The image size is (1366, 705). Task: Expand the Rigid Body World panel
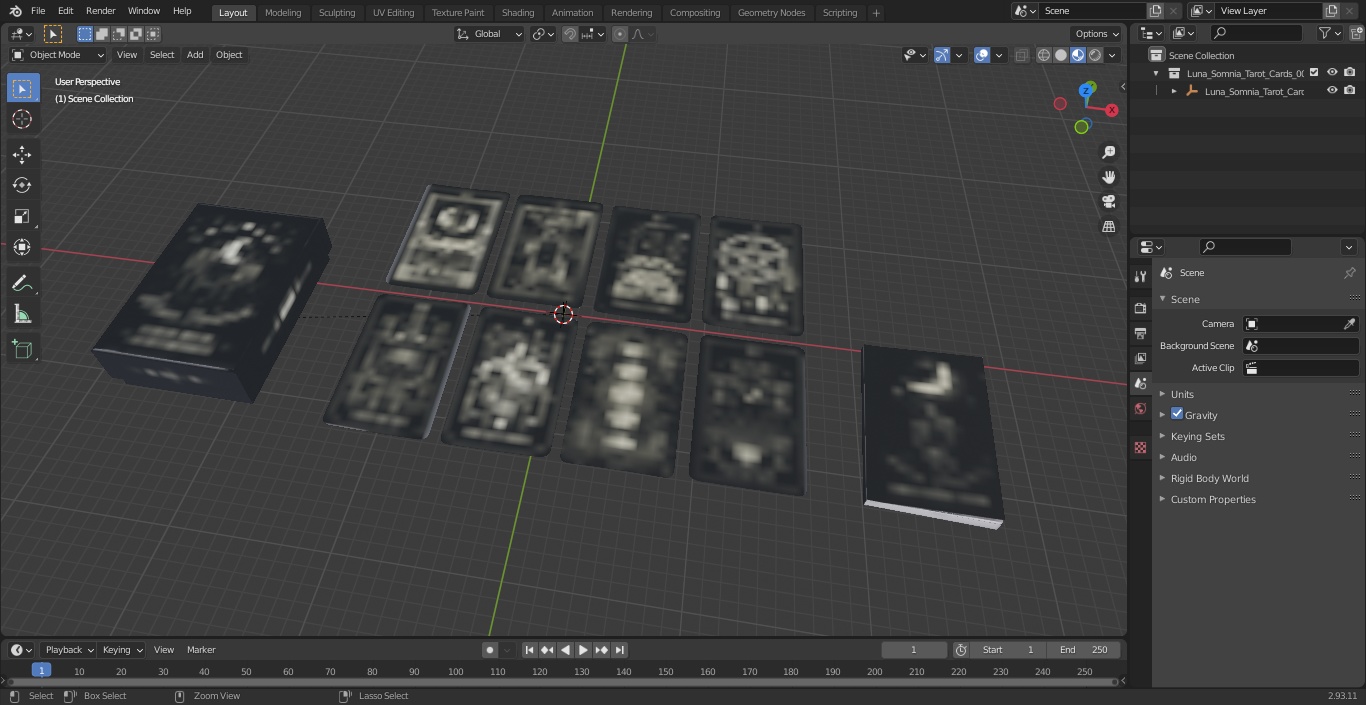1209,478
